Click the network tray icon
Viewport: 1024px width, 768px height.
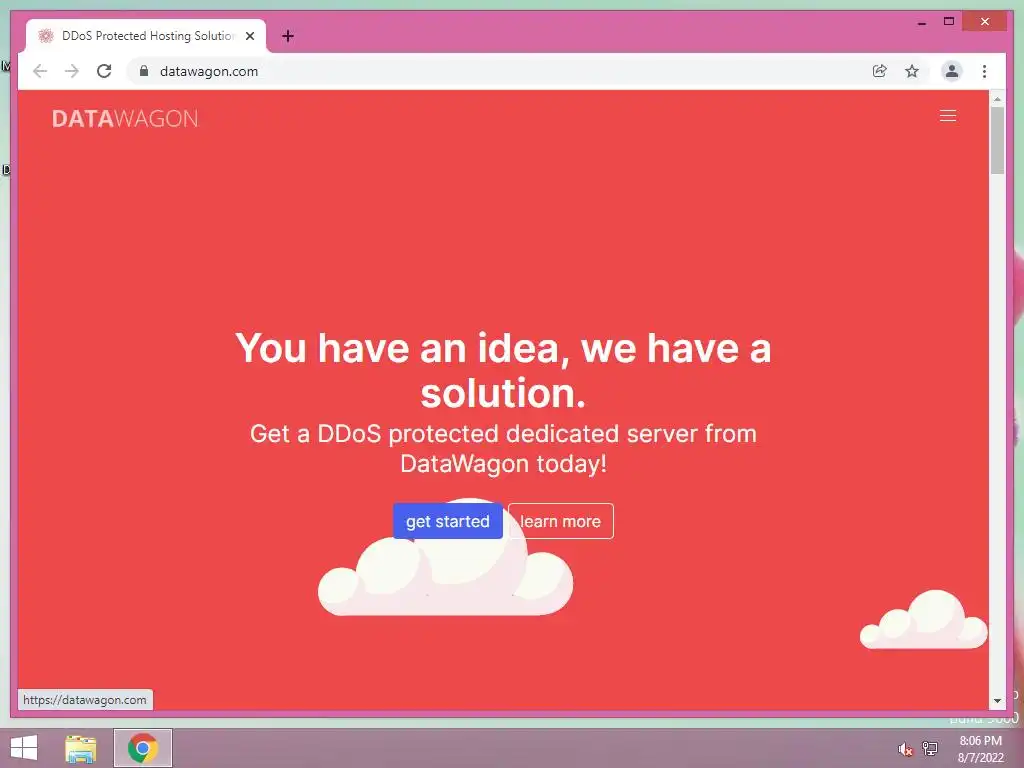tap(930, 748)
